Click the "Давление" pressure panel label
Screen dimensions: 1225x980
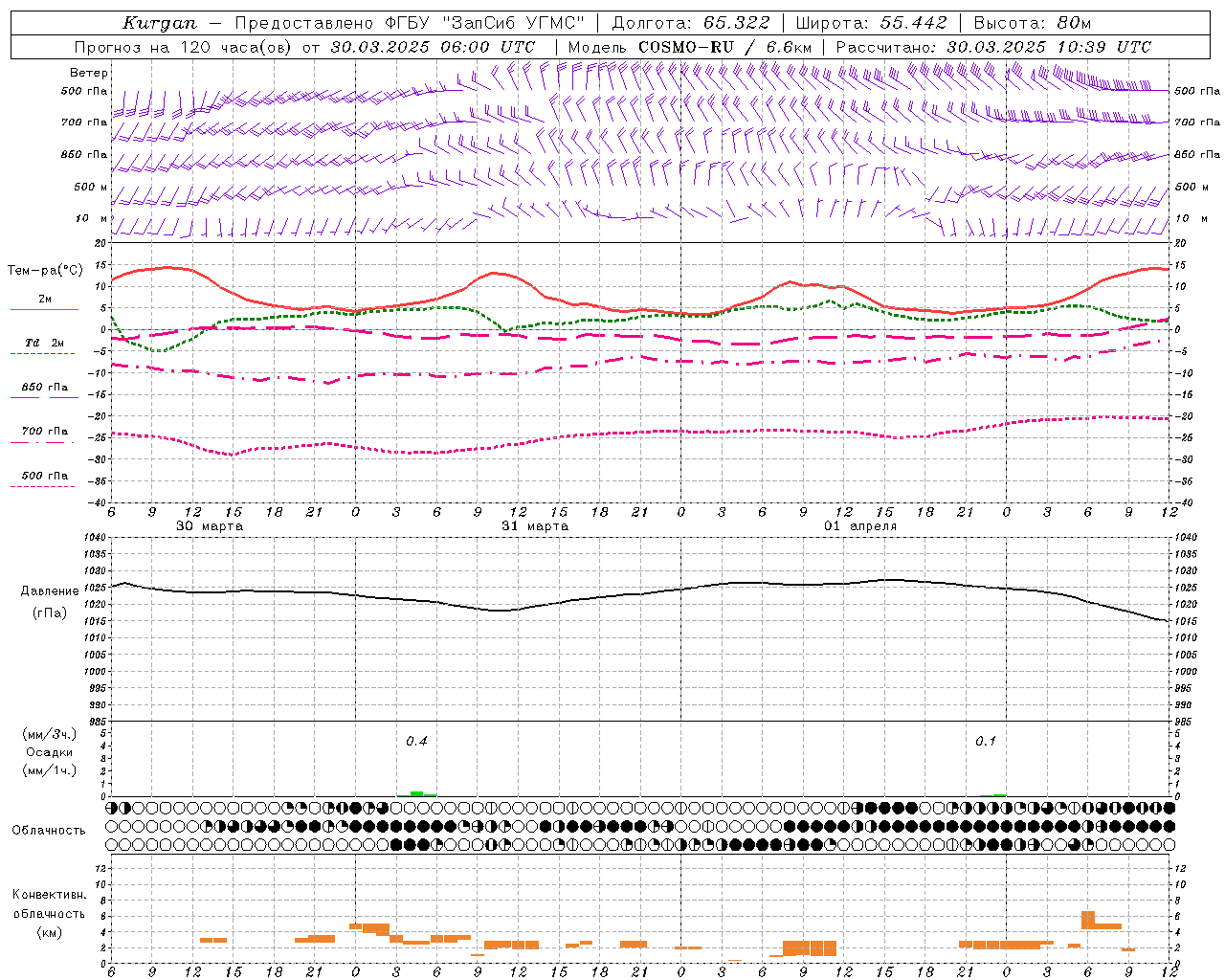coord(50,591)
